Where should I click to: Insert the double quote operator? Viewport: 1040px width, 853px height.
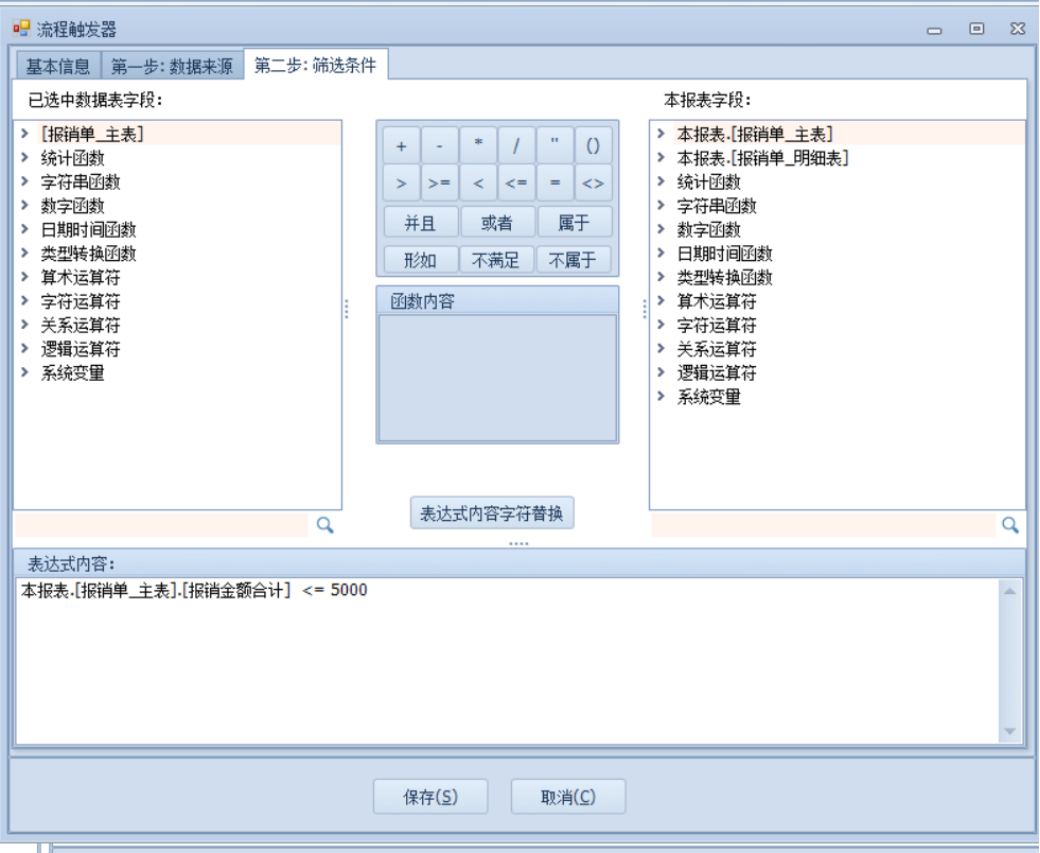554,146
